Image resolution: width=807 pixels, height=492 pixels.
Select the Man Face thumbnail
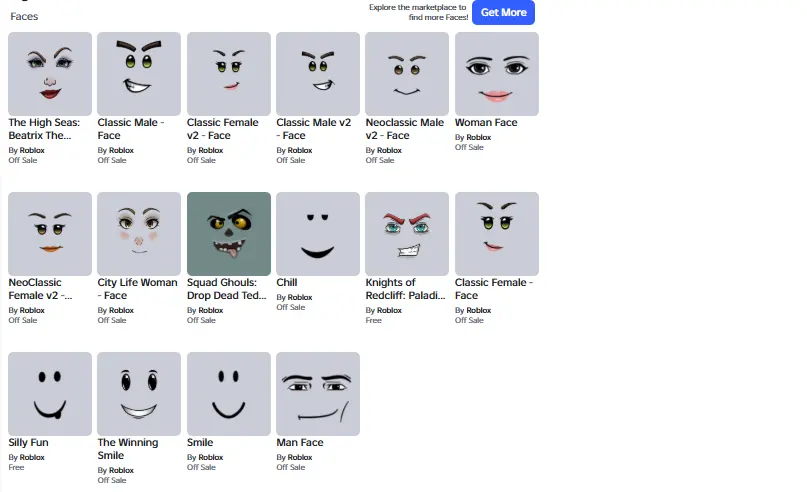(x=318, y=394)
